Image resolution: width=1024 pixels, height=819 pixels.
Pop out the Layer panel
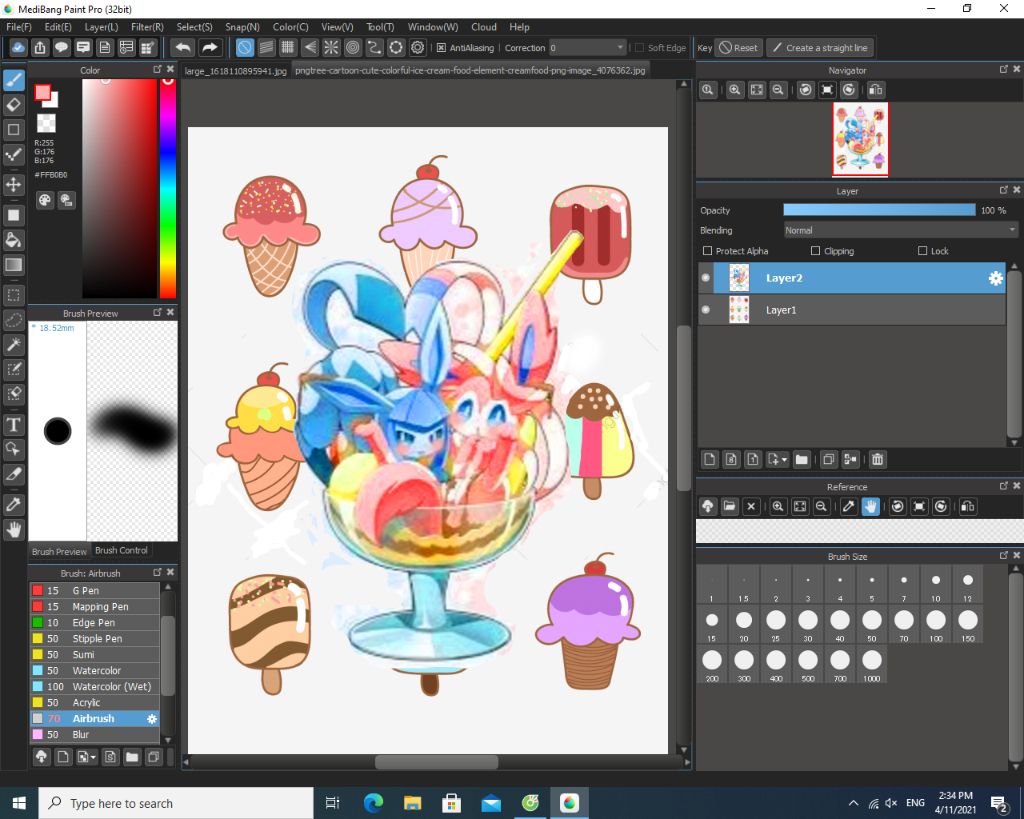click(x=1004, y=190)
